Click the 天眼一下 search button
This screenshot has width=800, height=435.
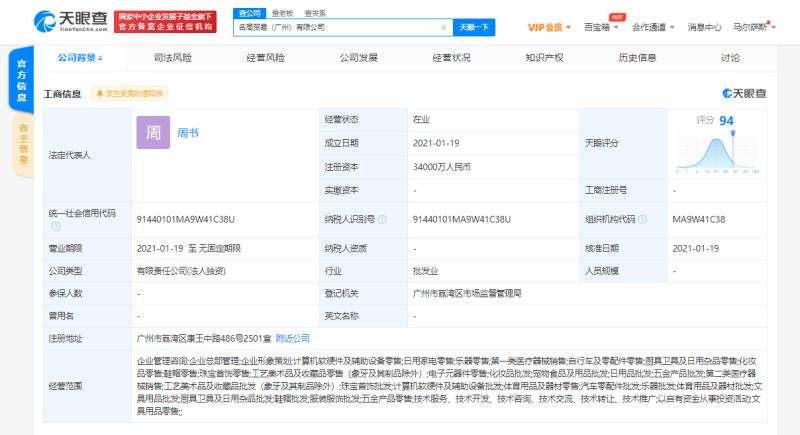point(474,28)
